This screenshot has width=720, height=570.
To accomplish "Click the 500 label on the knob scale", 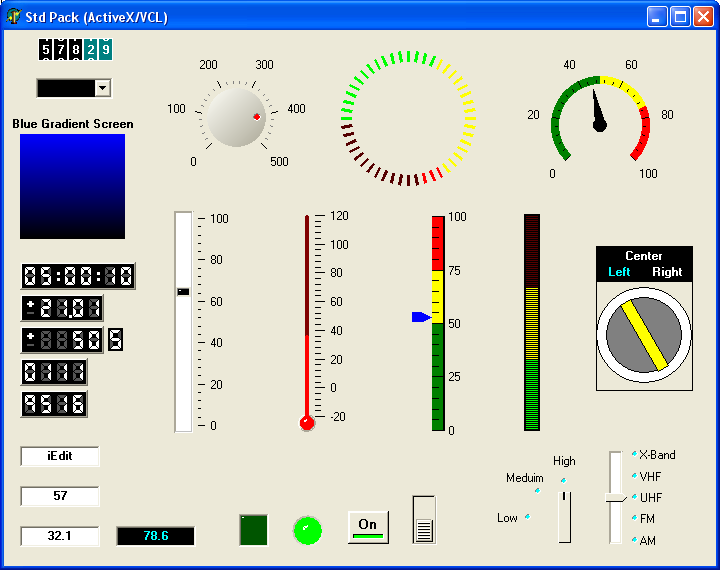I will click(279, 162).
